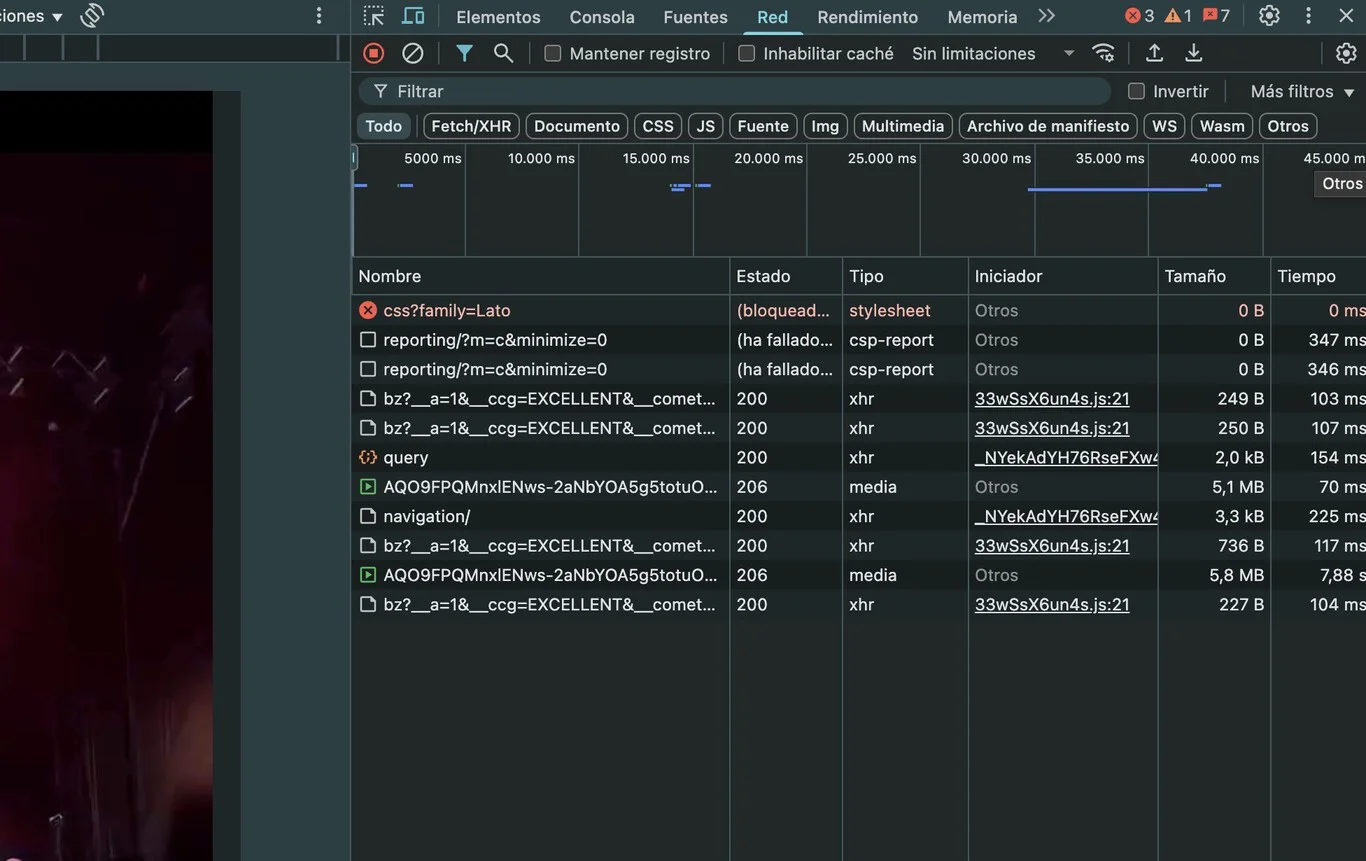Screen dimensions: 1366x861
Task: Export HAR file download icon
Action: [1193, 53]
